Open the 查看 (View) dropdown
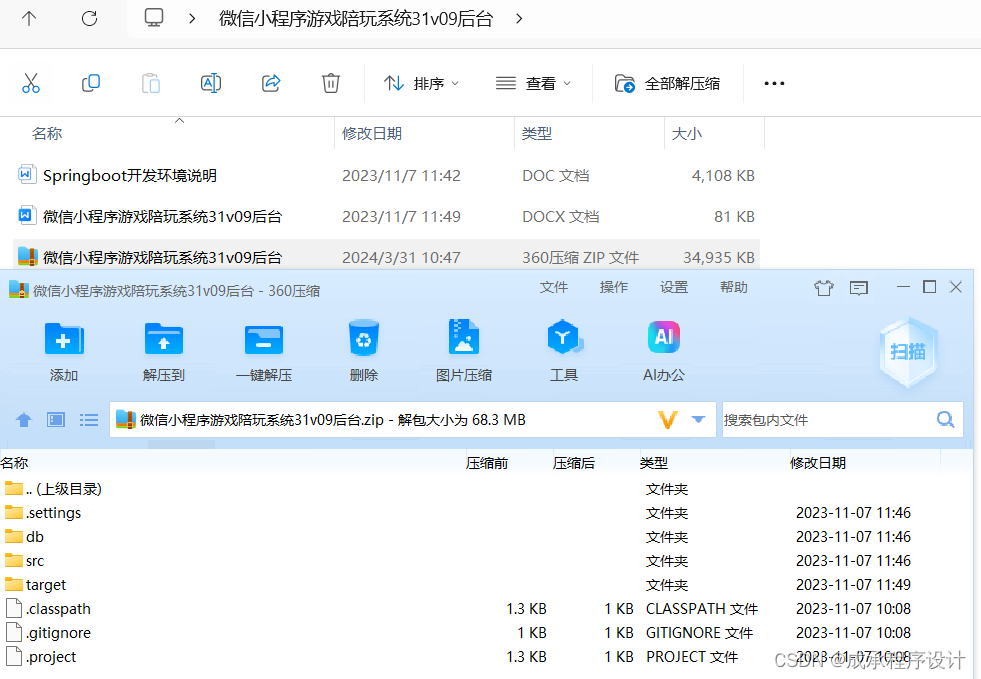 click(x=531, y=83)
